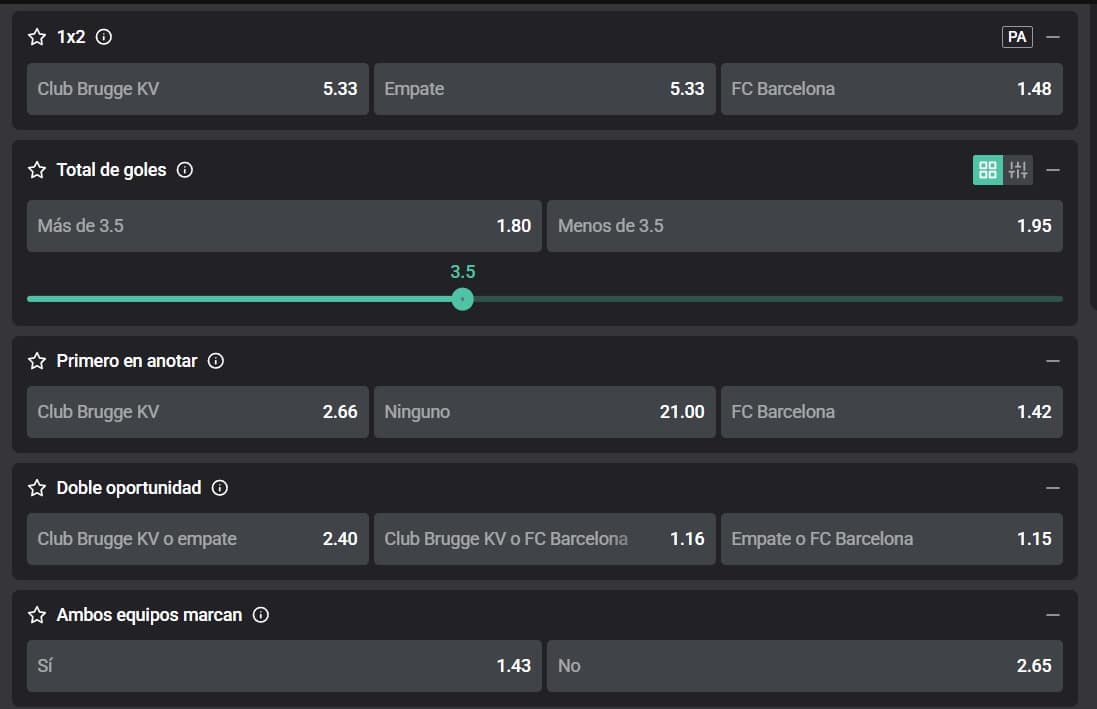Toggle the PA badge in 1x2
Screen dimensions: 1097x709
1017,37
